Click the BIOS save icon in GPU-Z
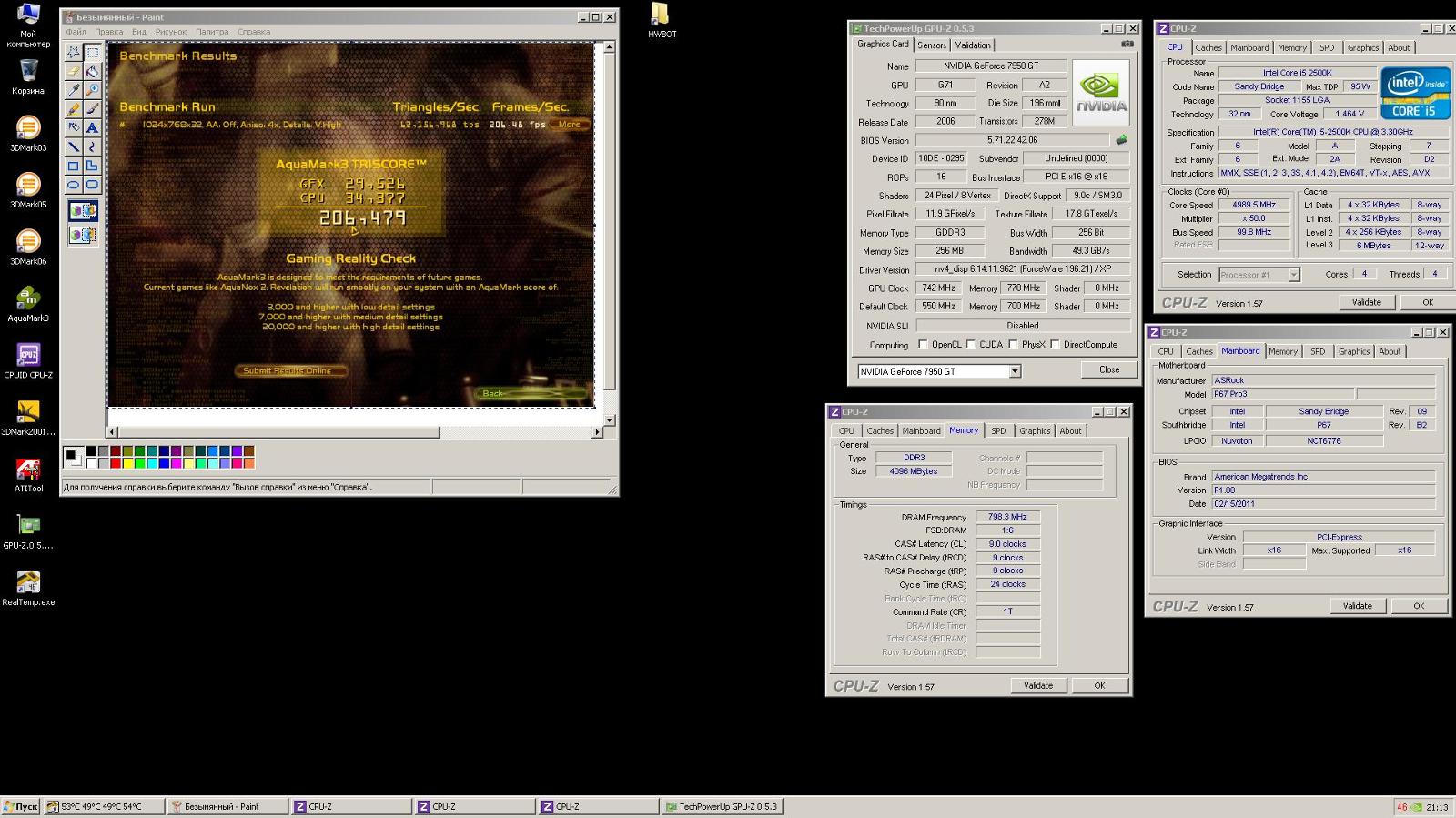The width and height of the screenshot is (1456, 818). pyautogui.click(x=1122, y=140)
